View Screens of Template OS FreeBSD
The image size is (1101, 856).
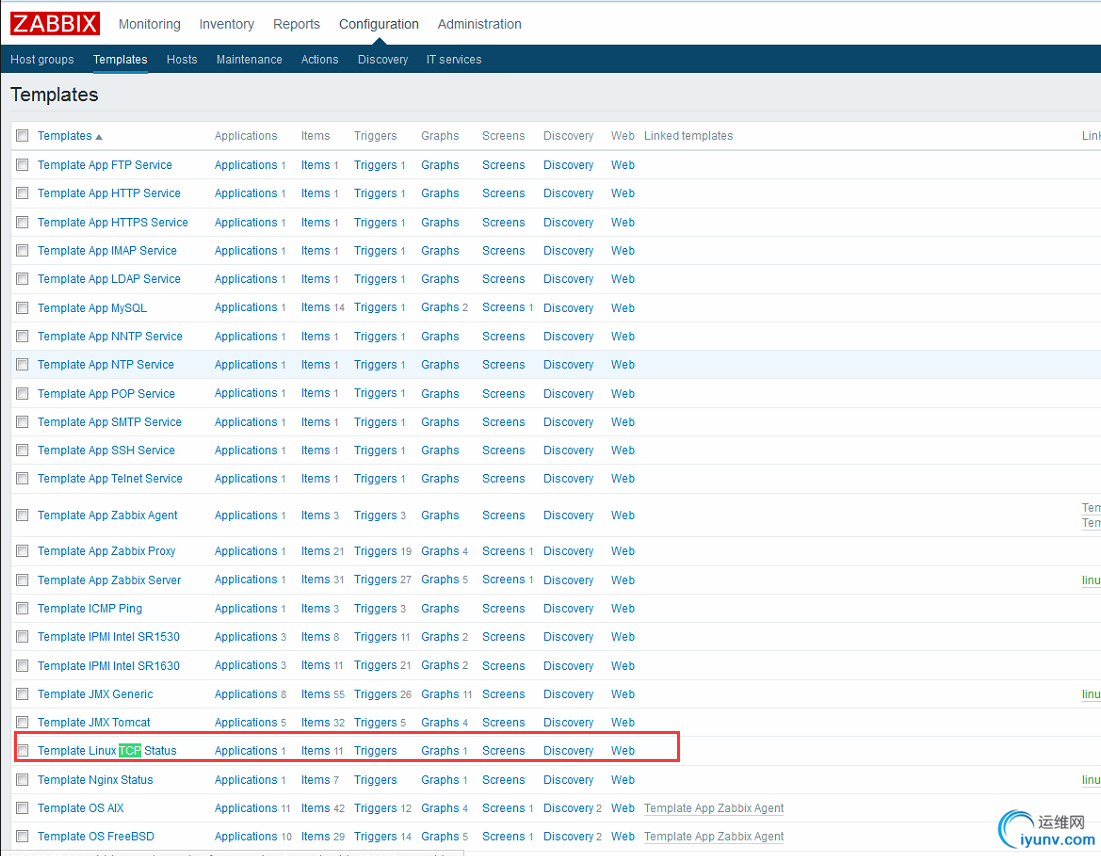pos(503,836)
